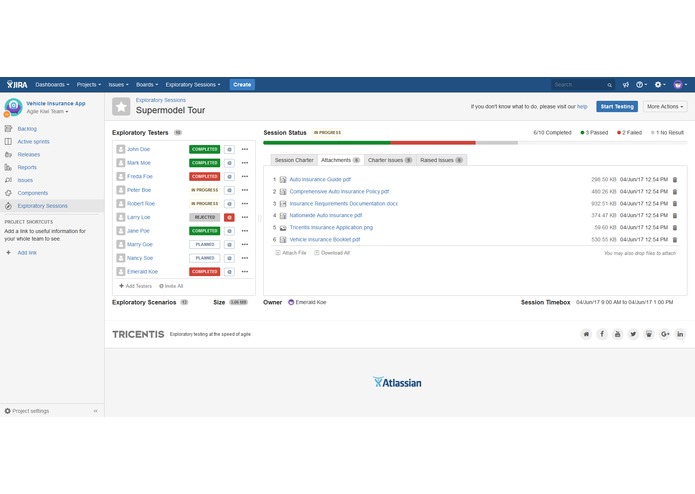
Task: Open the administration gear menu
Action: coord(660,85)
